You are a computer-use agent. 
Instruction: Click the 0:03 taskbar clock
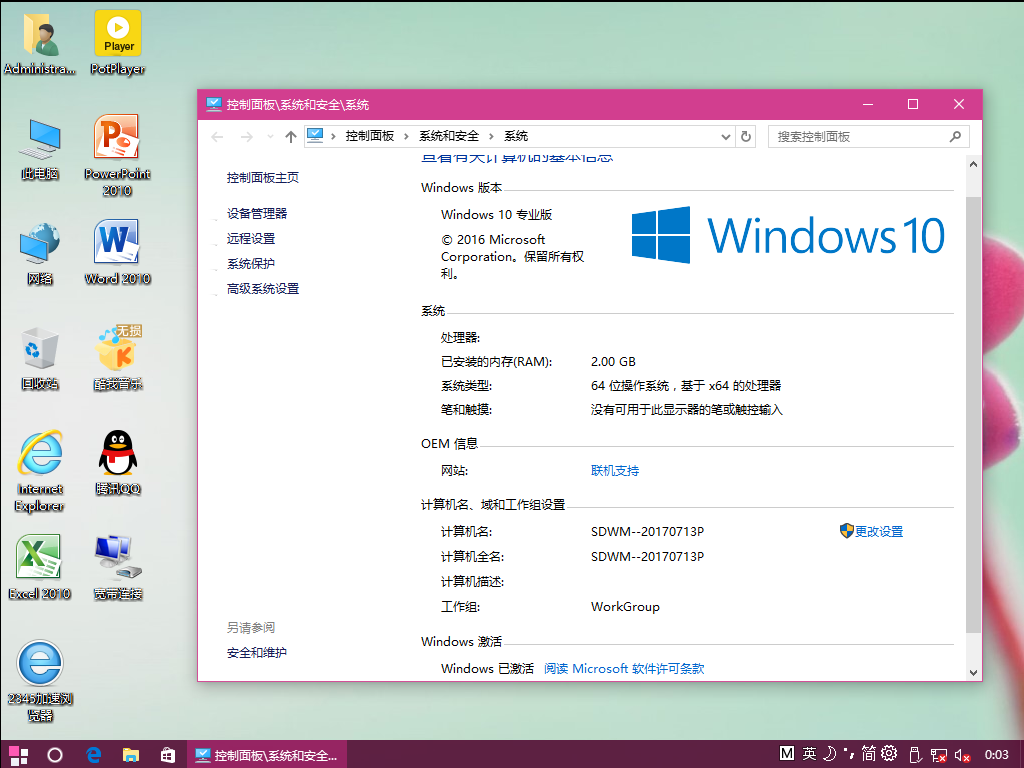[x=997, y=755]
